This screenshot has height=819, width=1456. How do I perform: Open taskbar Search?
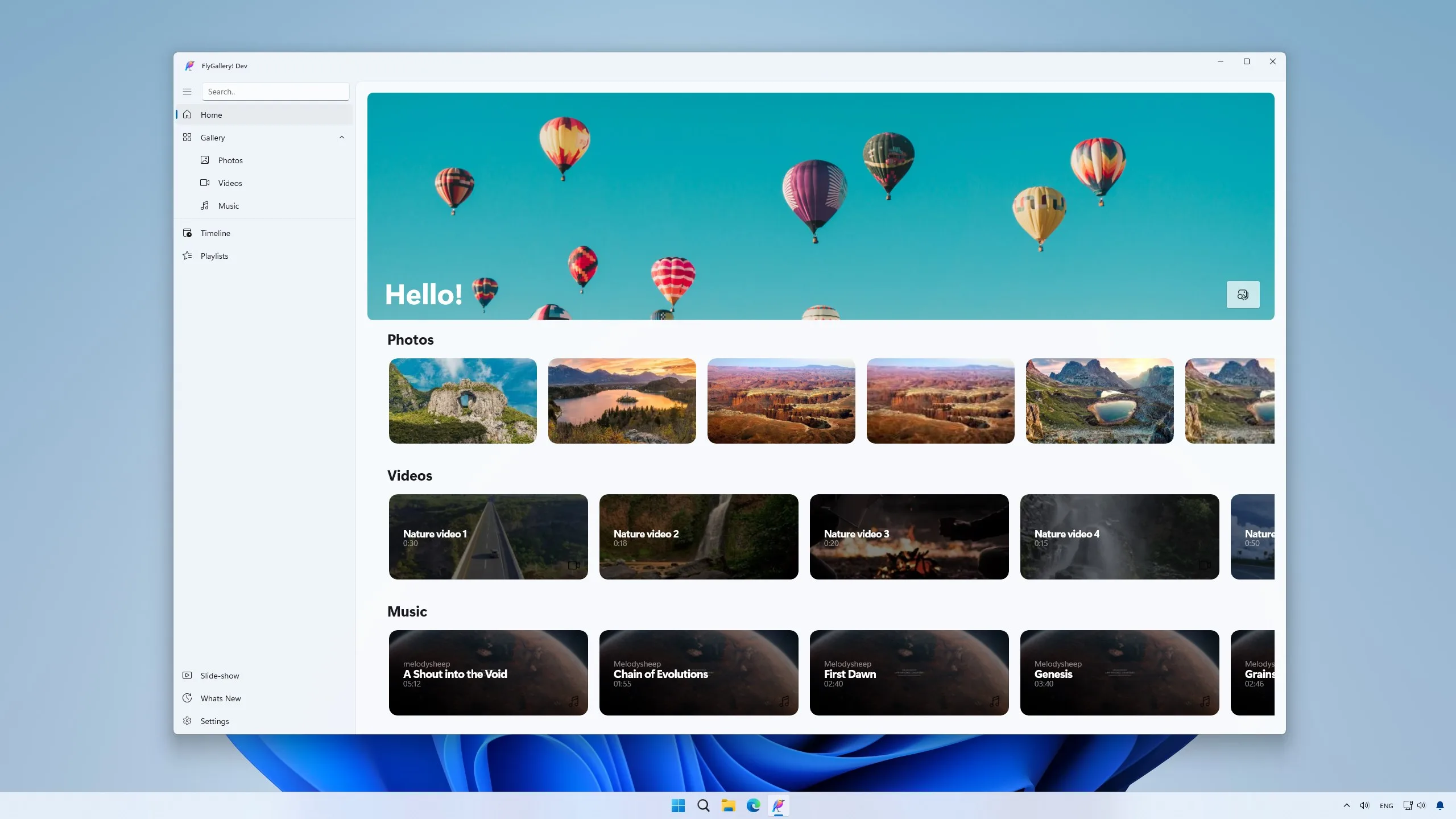click(x=703, y=805)
